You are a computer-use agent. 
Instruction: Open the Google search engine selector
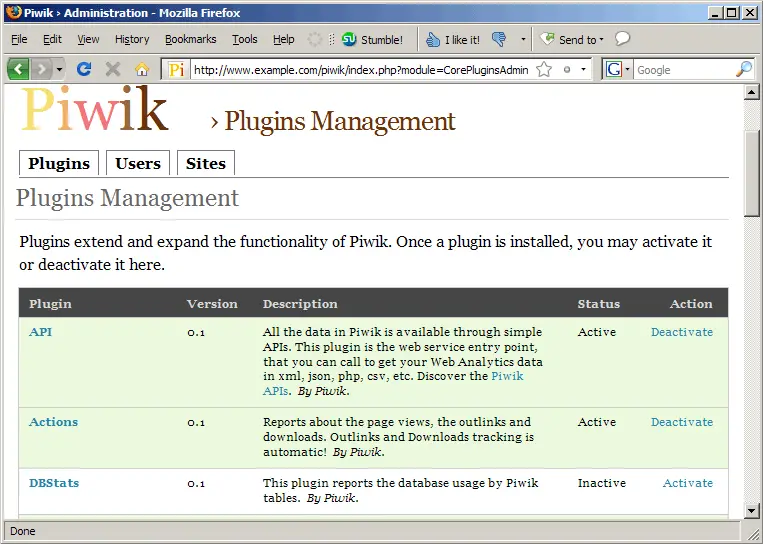(618, 70)
